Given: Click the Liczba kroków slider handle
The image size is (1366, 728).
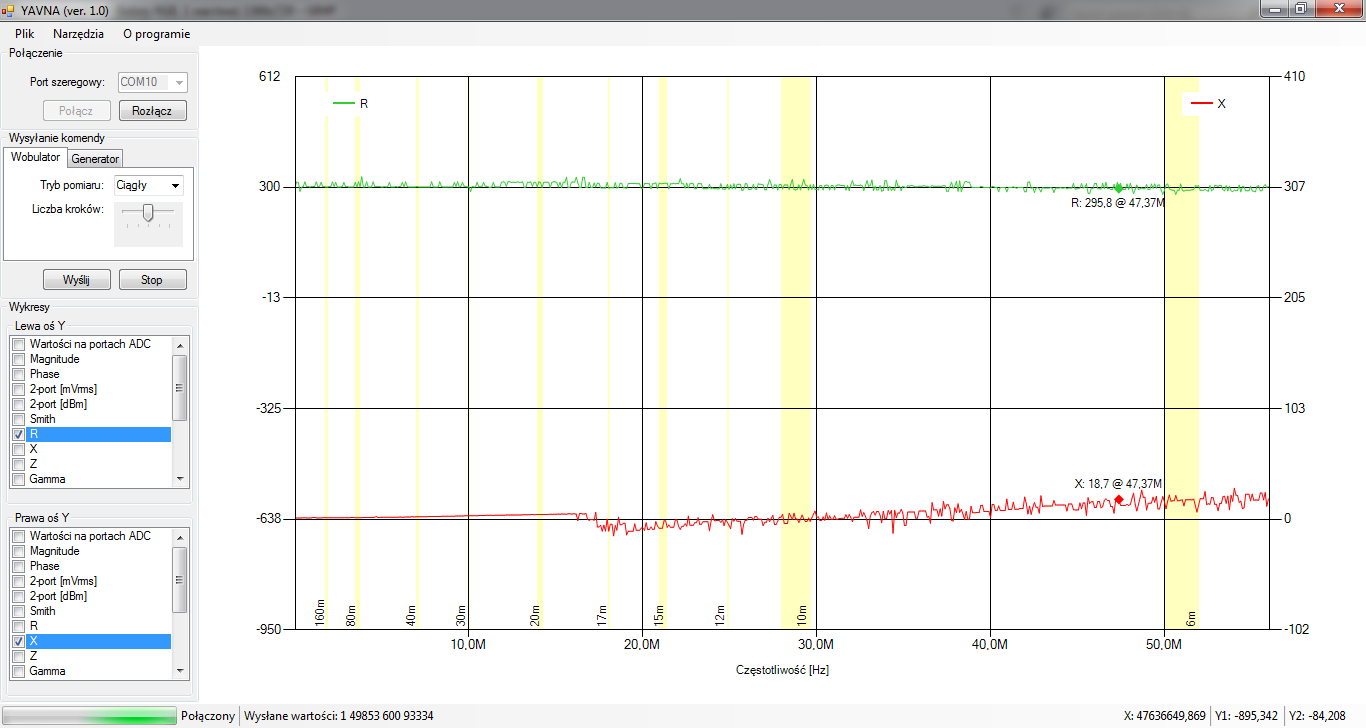Looking at the screenshot, I should [x=148, y=212].
